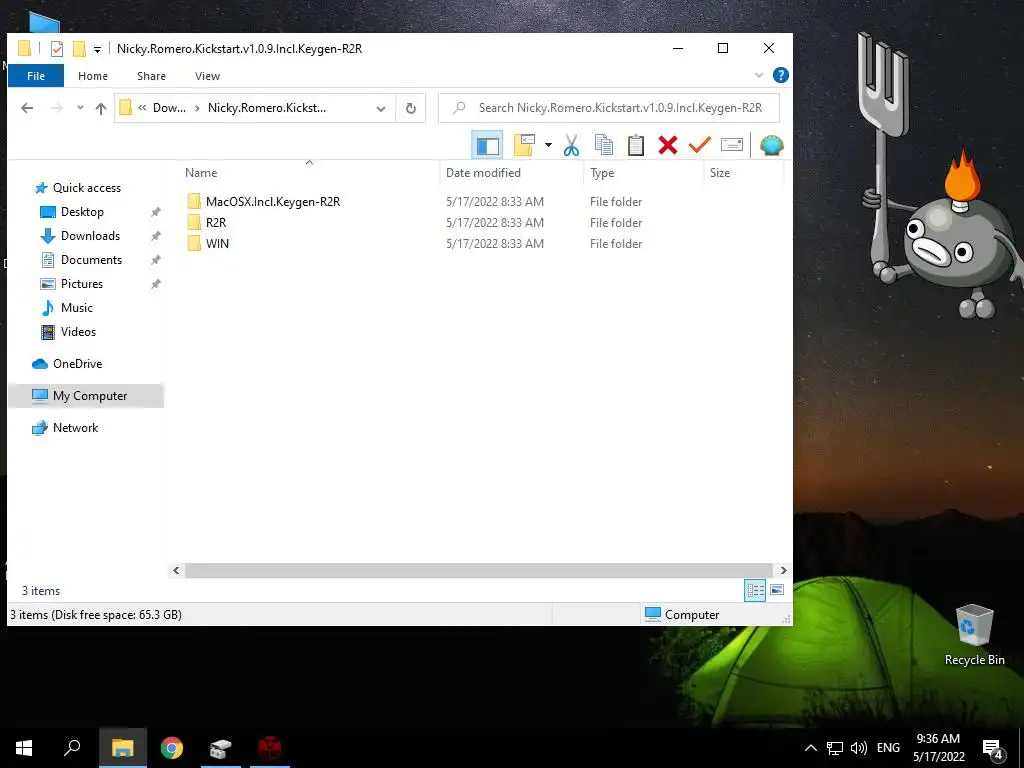The width and height of the screenshot is (1024, 768).
Task: Click the Copy pages icon
Action: pos(603,145)
